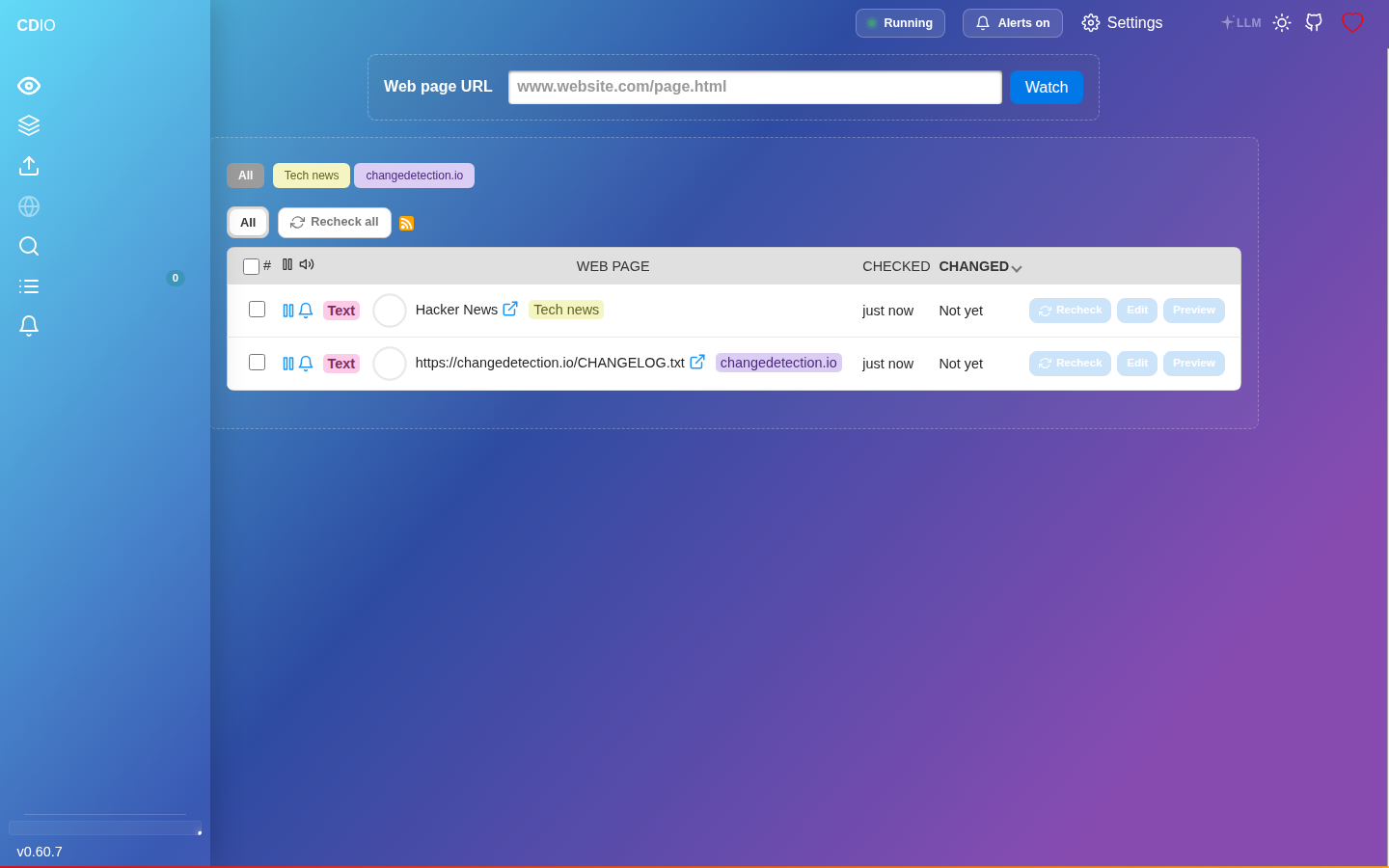Open Hacker News external link icon
1389x868 pixels.
[510, 309]
